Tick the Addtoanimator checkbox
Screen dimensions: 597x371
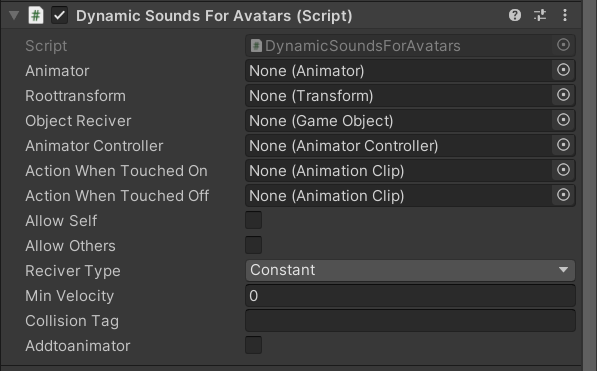(x=254, y=345)
